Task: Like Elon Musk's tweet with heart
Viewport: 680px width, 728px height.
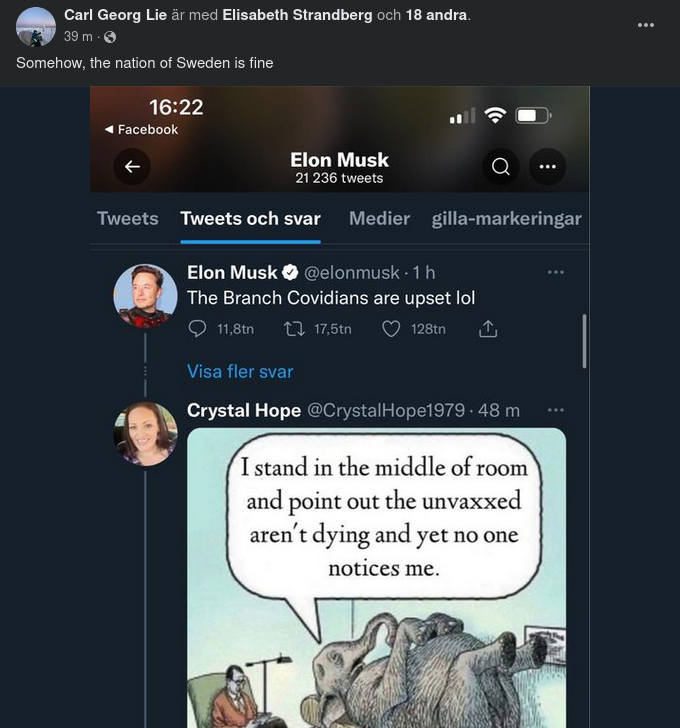Action: click(392, 329)
